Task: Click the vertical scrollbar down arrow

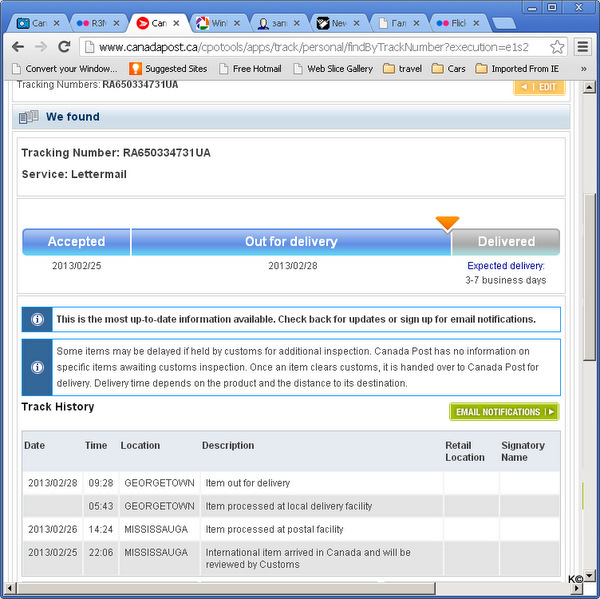Action: tap(589, 575)
